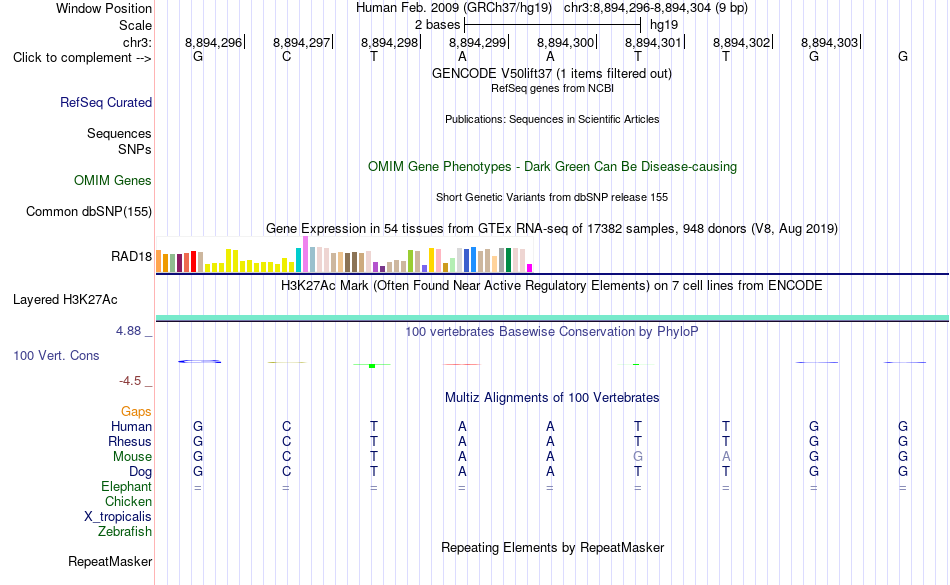The height and width of the screenshot is (585, 950).
Task: Open 'Publications: Sequences in Scientific Articles' title
Action: (x=552, y=119)
